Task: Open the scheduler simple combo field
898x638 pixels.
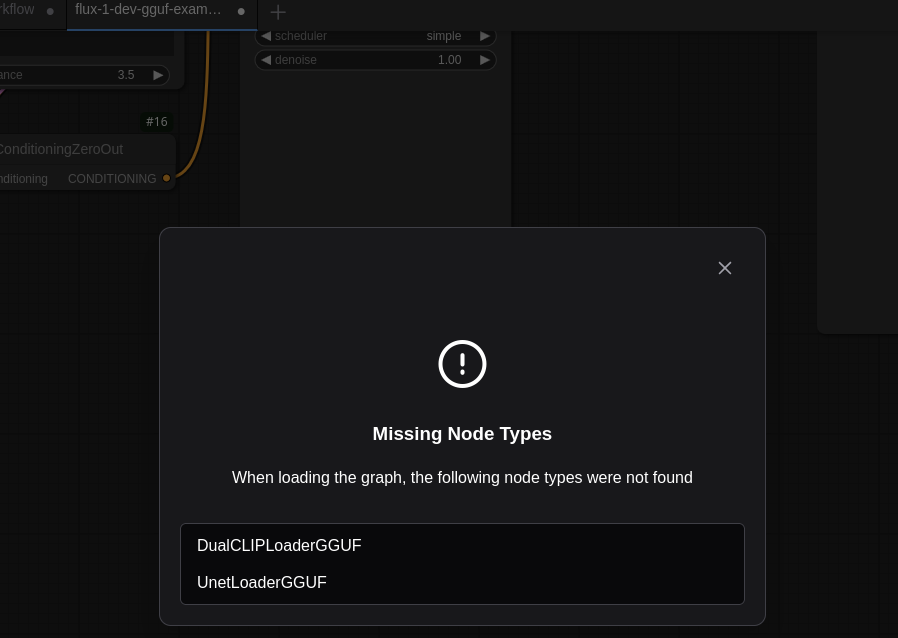Action: click(x=375, y=36)
